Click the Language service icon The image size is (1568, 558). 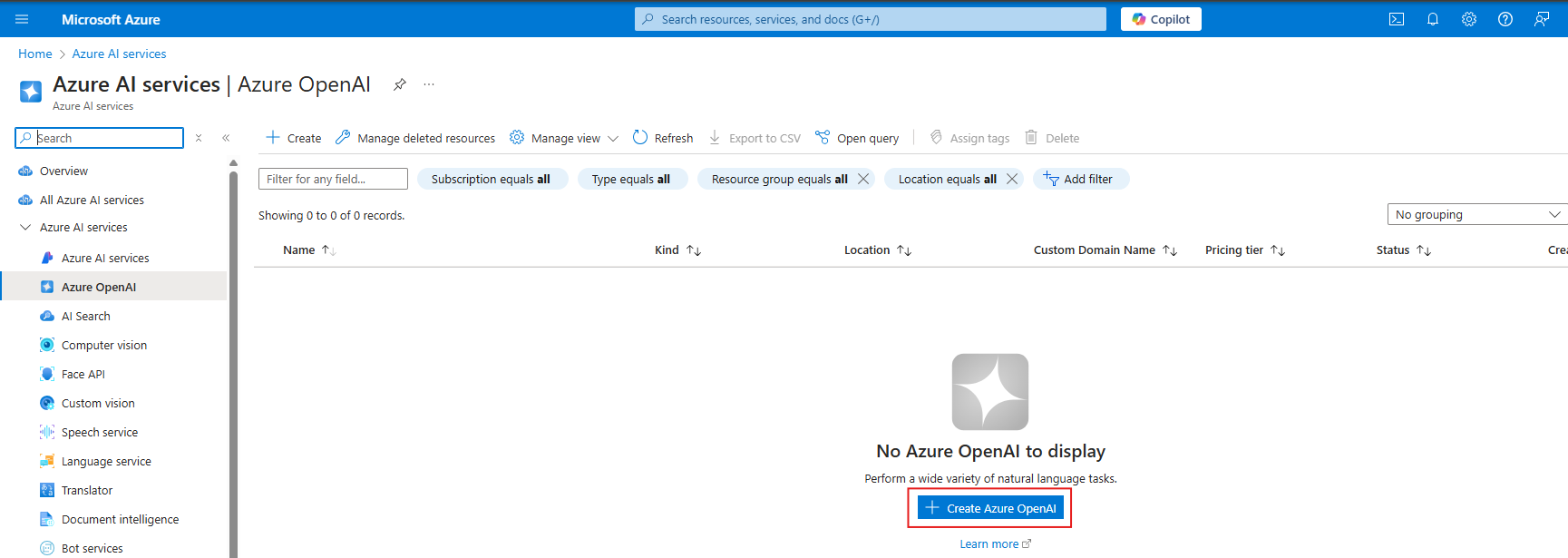pyautogui.click(x=47, y=461)
